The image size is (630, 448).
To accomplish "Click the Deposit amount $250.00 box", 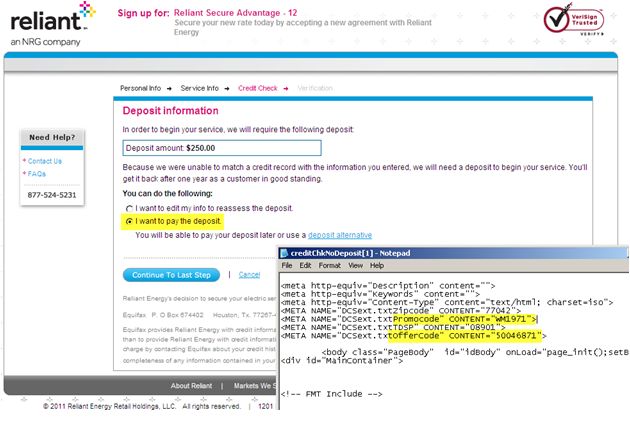I will point(222,148).
